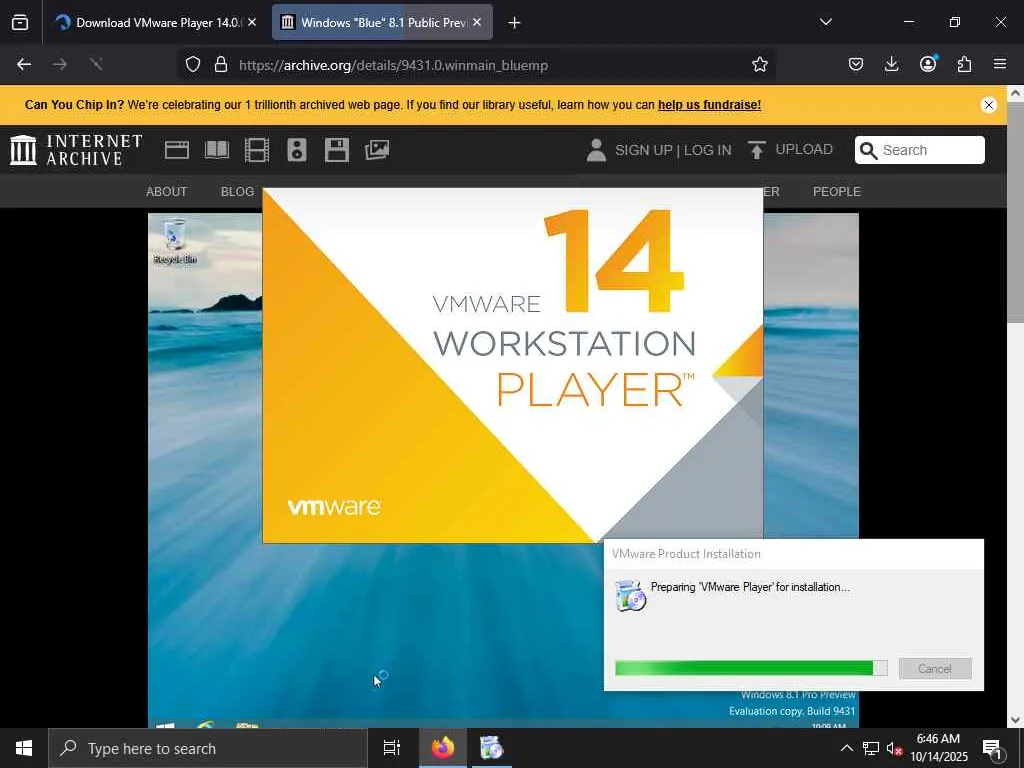Open the Windows Start menu
Image resolution: width=1024 pixels, height=768 pixels.
(24, 748)
